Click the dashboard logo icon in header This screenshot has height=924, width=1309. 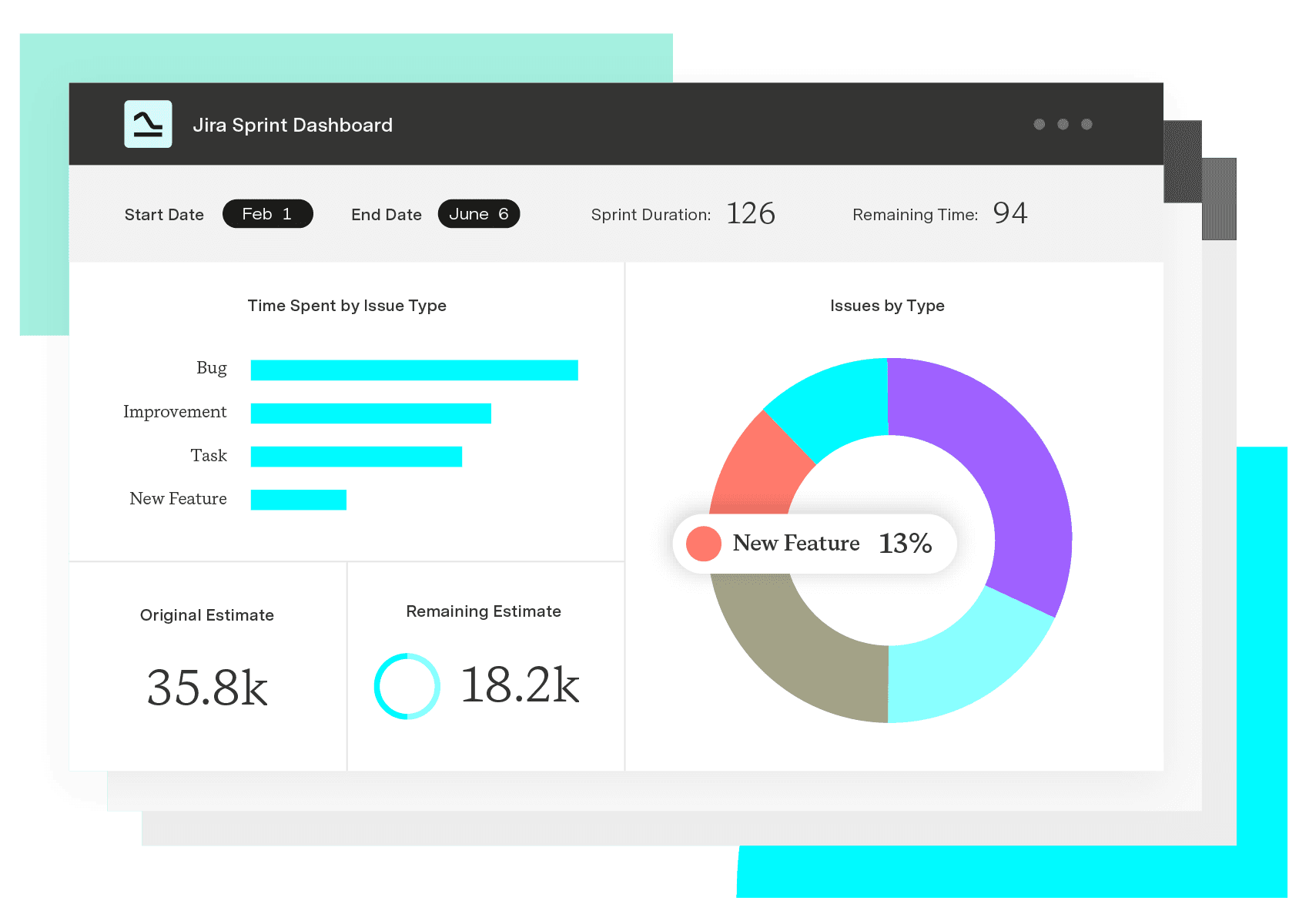point(148,124)
